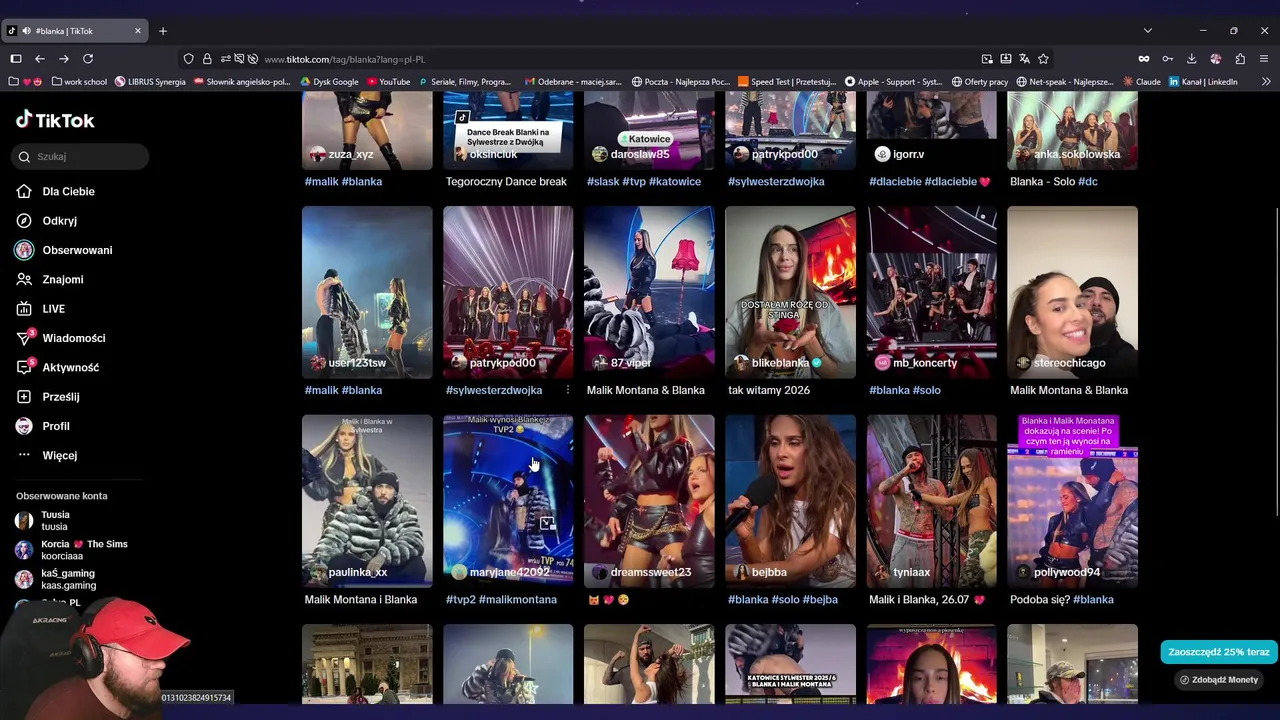
Task: Open Dysk Google bookmark
Action: [x=328, y=82]
